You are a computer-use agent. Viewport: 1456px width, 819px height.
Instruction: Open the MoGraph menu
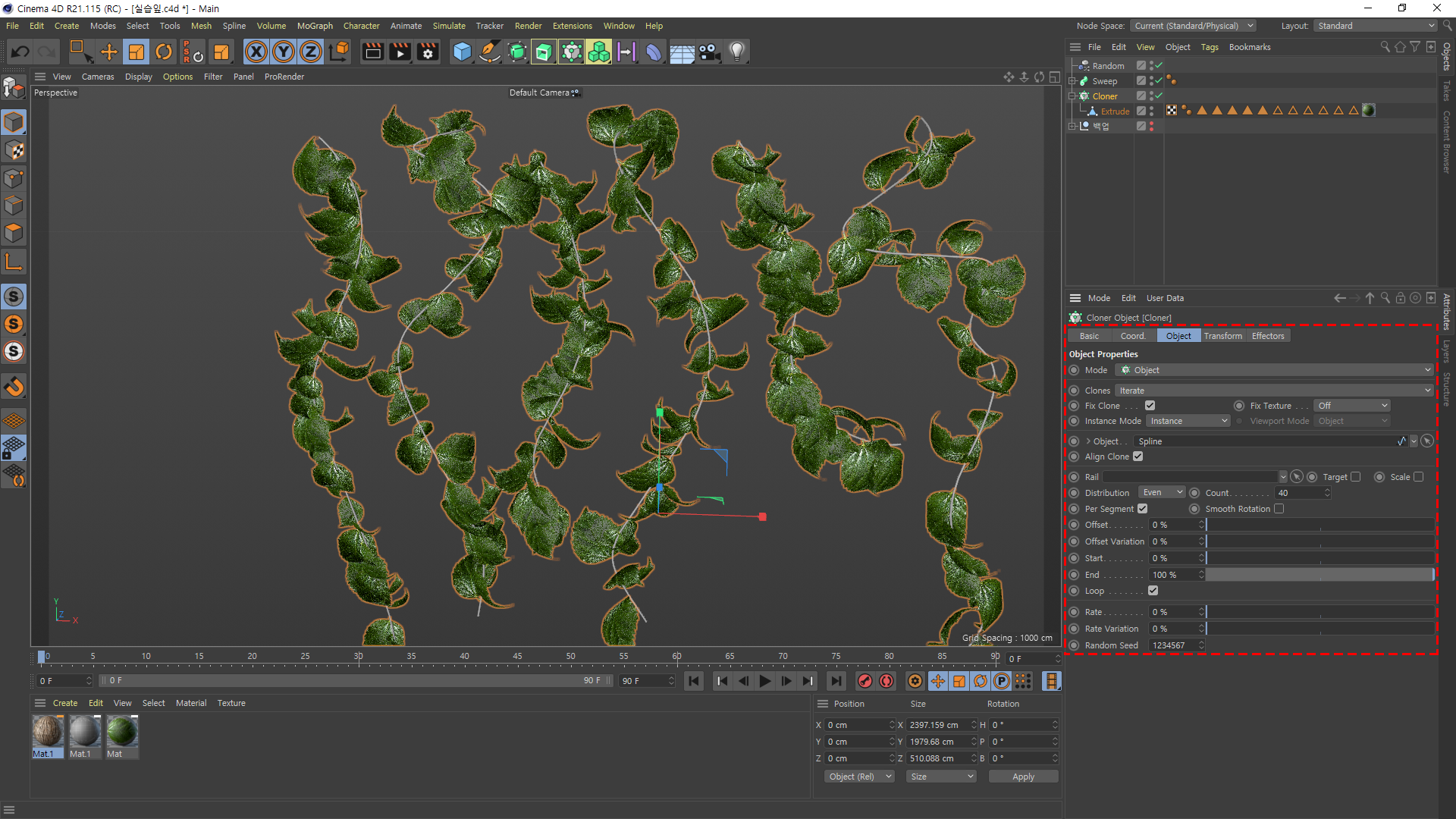(x=315, y=26)
